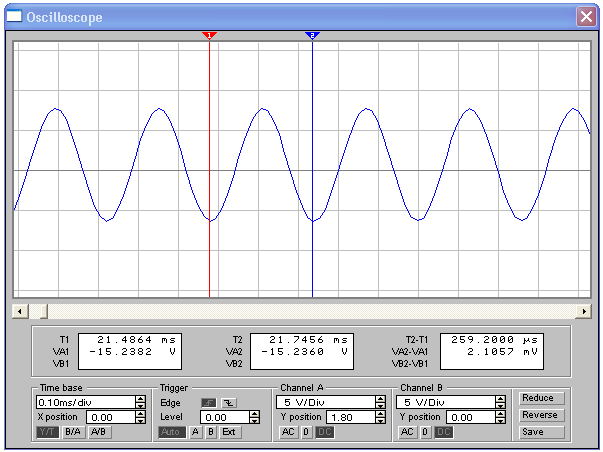Click the T2 value 21.7456 ms
This screenshot has height=452, width=603.
pyautogui.click(x=308, y=340)
